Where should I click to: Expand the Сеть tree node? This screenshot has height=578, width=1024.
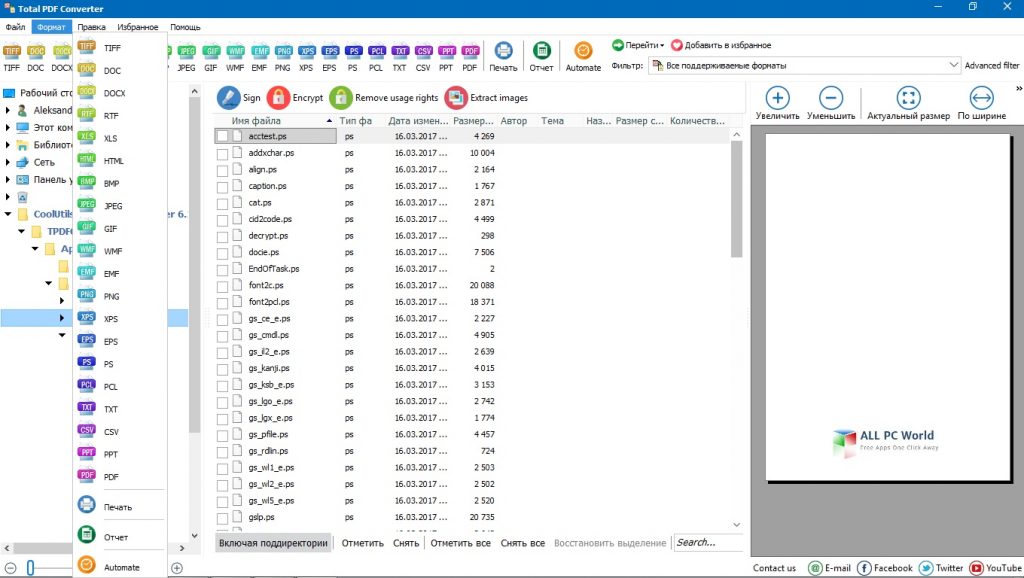(8, 162)
